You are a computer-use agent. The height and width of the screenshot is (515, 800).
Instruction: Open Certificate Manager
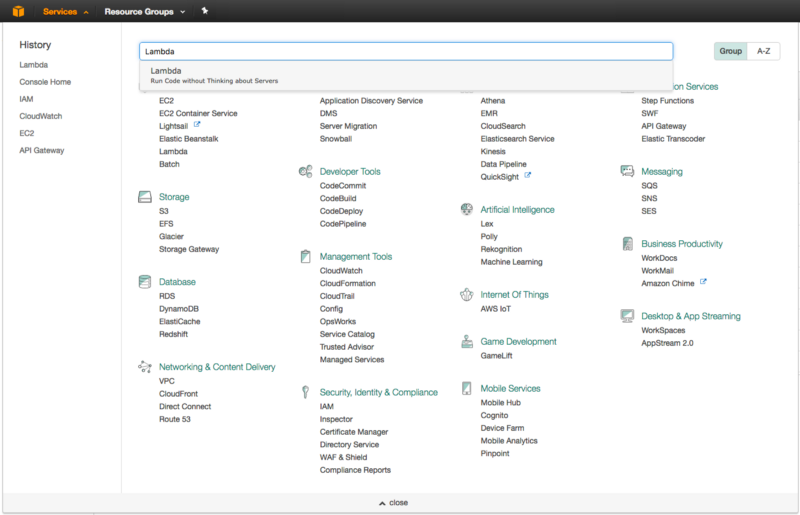click(x=354, y=432)
